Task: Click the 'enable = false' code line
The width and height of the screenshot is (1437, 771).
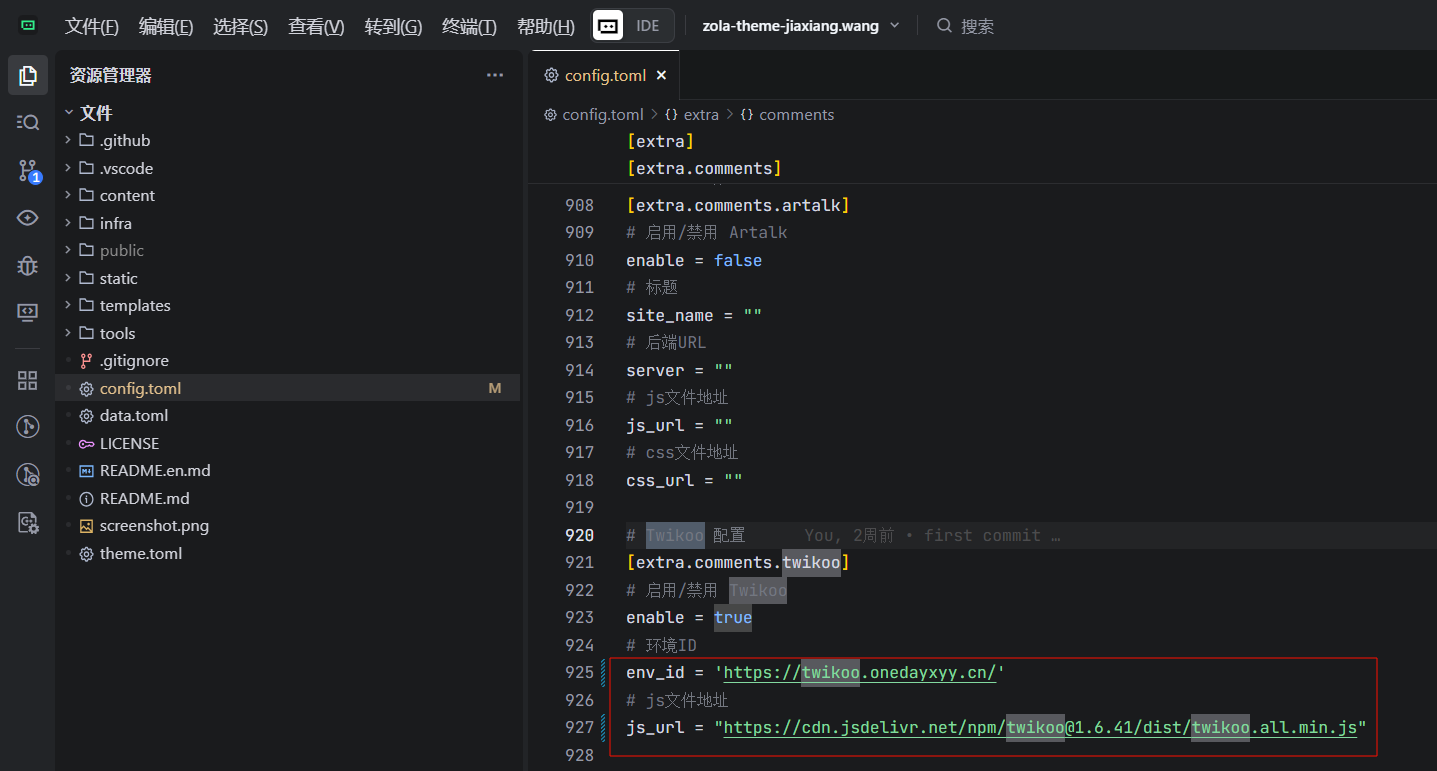Action: click(x=694, y=260)
